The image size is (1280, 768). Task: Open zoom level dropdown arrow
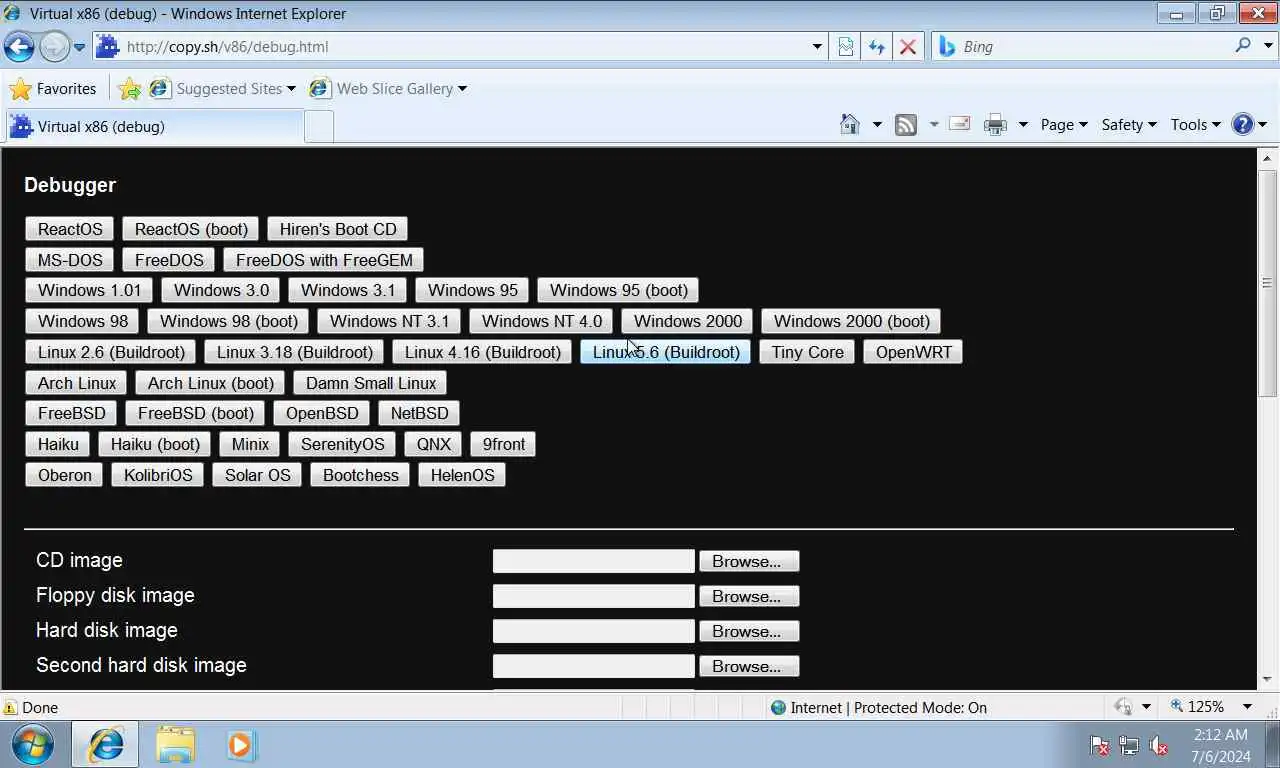(1248, 707)
